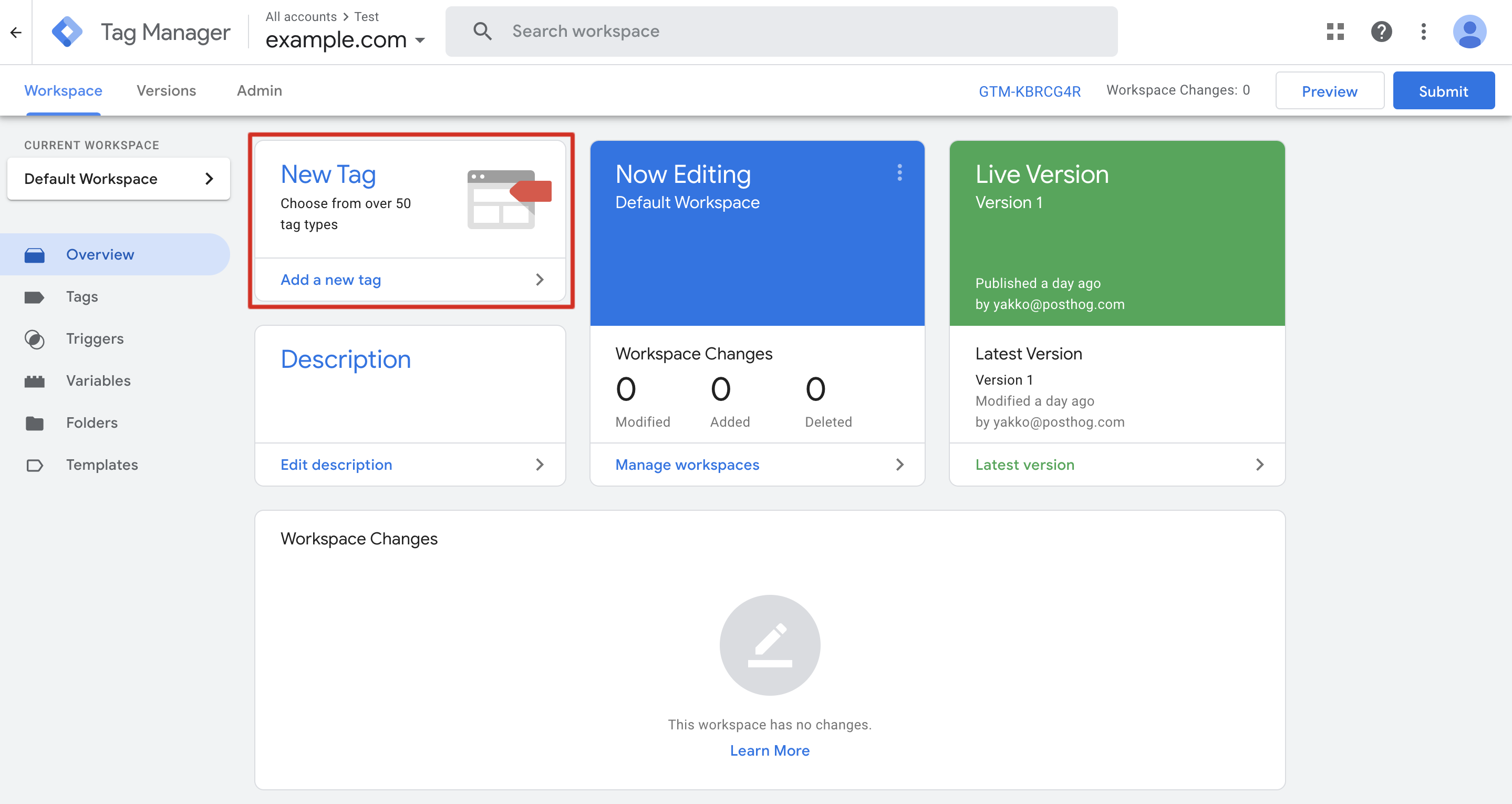Select the Workspace tab
1512x804 pixels.
pyautogui.click(x=62, y=91)
